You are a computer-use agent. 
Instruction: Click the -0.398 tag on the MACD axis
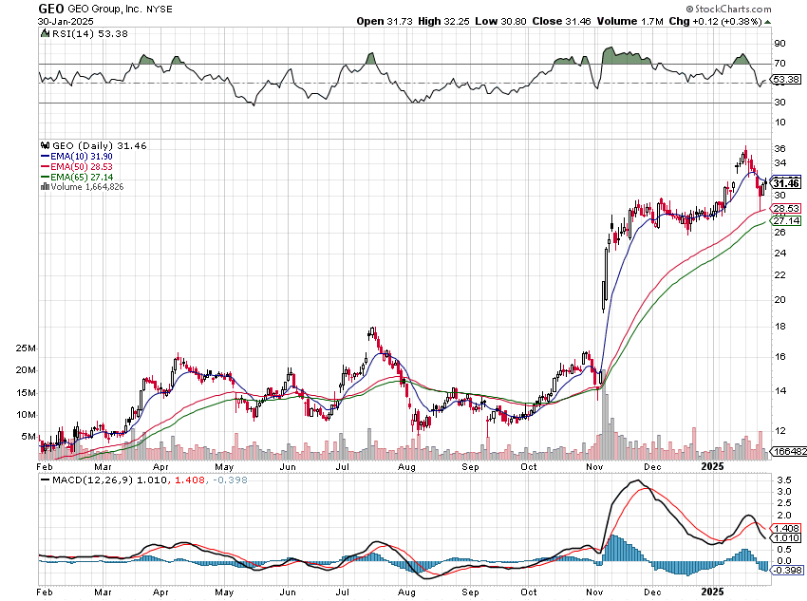point(787,570)
